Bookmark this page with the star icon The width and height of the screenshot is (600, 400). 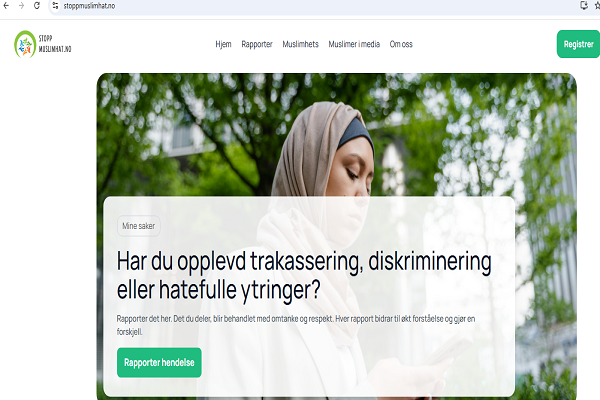(596, 5)
